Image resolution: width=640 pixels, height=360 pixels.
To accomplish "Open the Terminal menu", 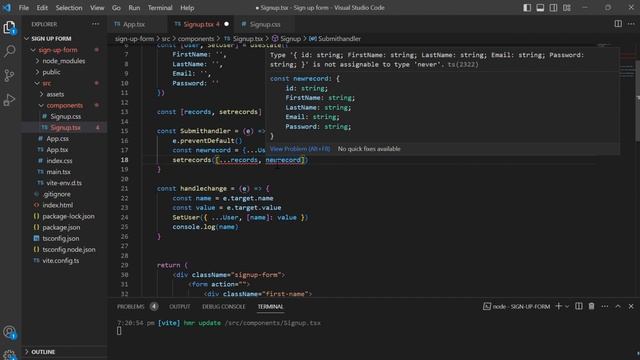I will (x=160, y=8).
